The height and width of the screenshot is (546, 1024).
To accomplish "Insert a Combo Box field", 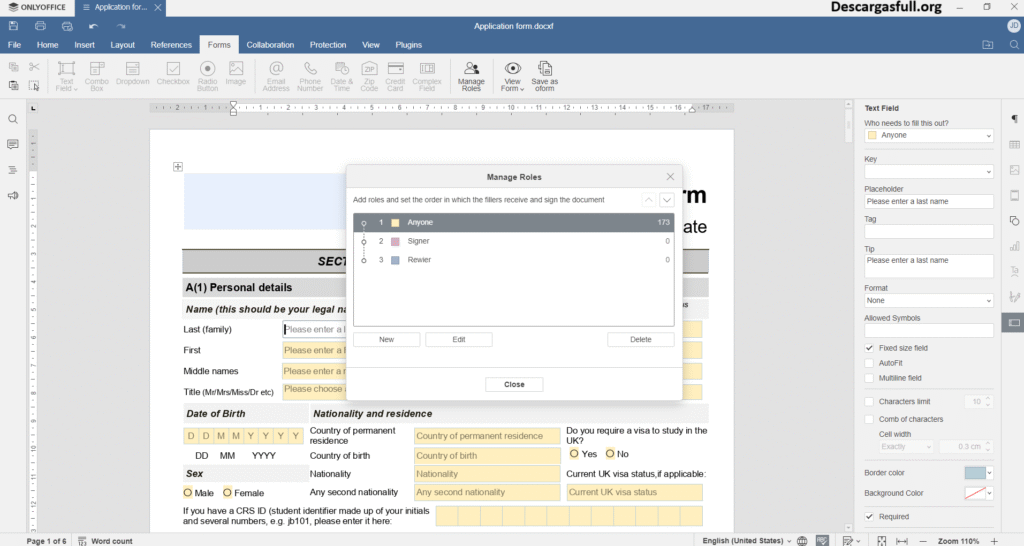I will pyautogui.click(x=97, y=75).
